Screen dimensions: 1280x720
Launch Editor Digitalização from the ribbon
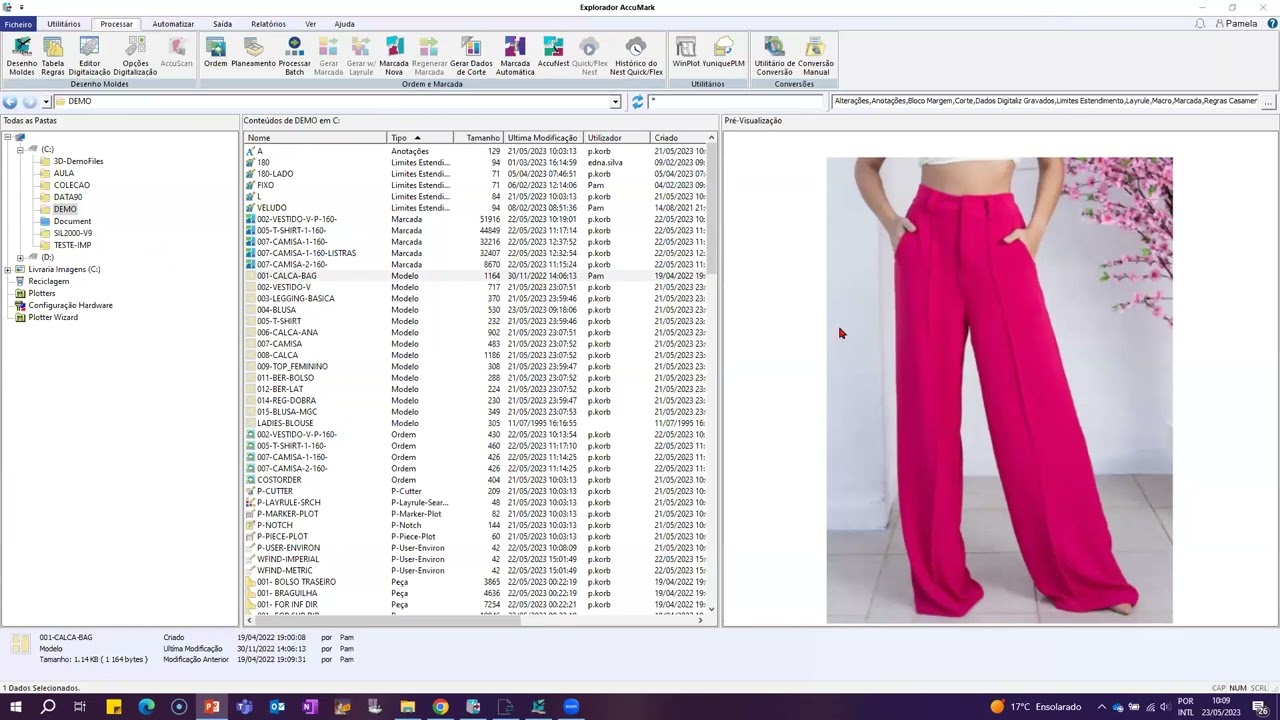(x=89, y=55)
